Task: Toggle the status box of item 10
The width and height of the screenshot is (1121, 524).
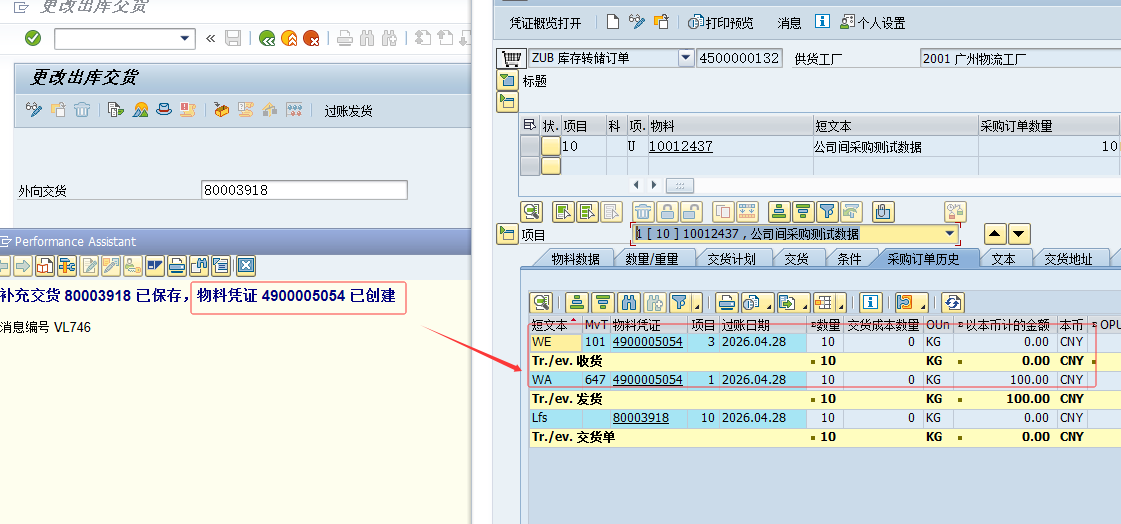Action: point(550,146)
